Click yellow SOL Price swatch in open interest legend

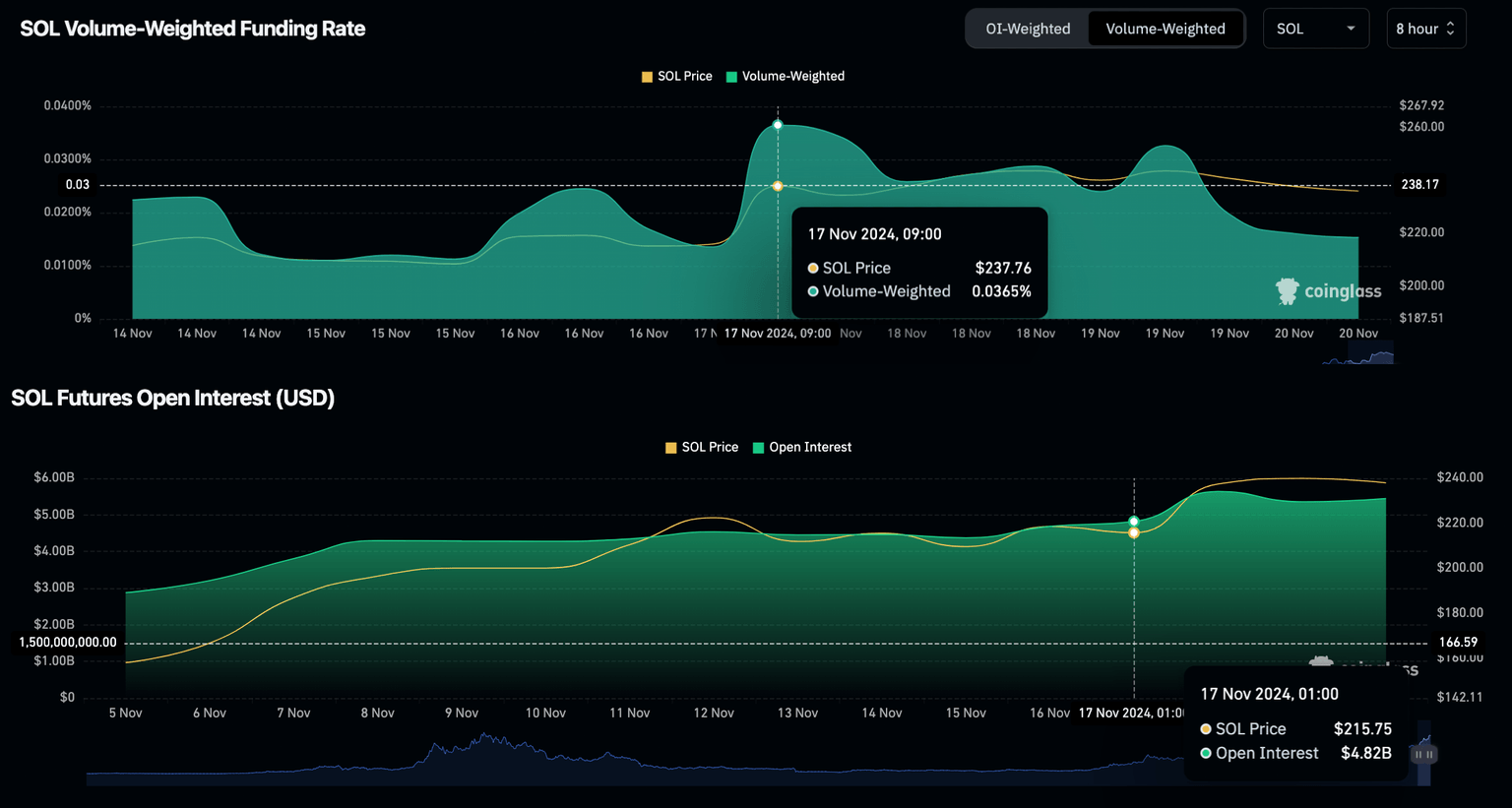pyautogui.click(x=671, y=448)
